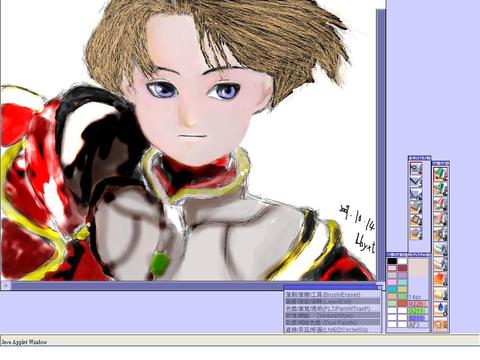Click the small box button on the panel menu title bar
Image resolution: width=480 pixels, height=360 pixels.
379,287
